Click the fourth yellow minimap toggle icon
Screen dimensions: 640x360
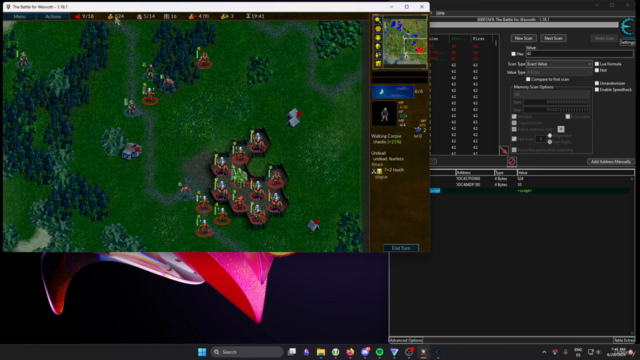(378, 46)
